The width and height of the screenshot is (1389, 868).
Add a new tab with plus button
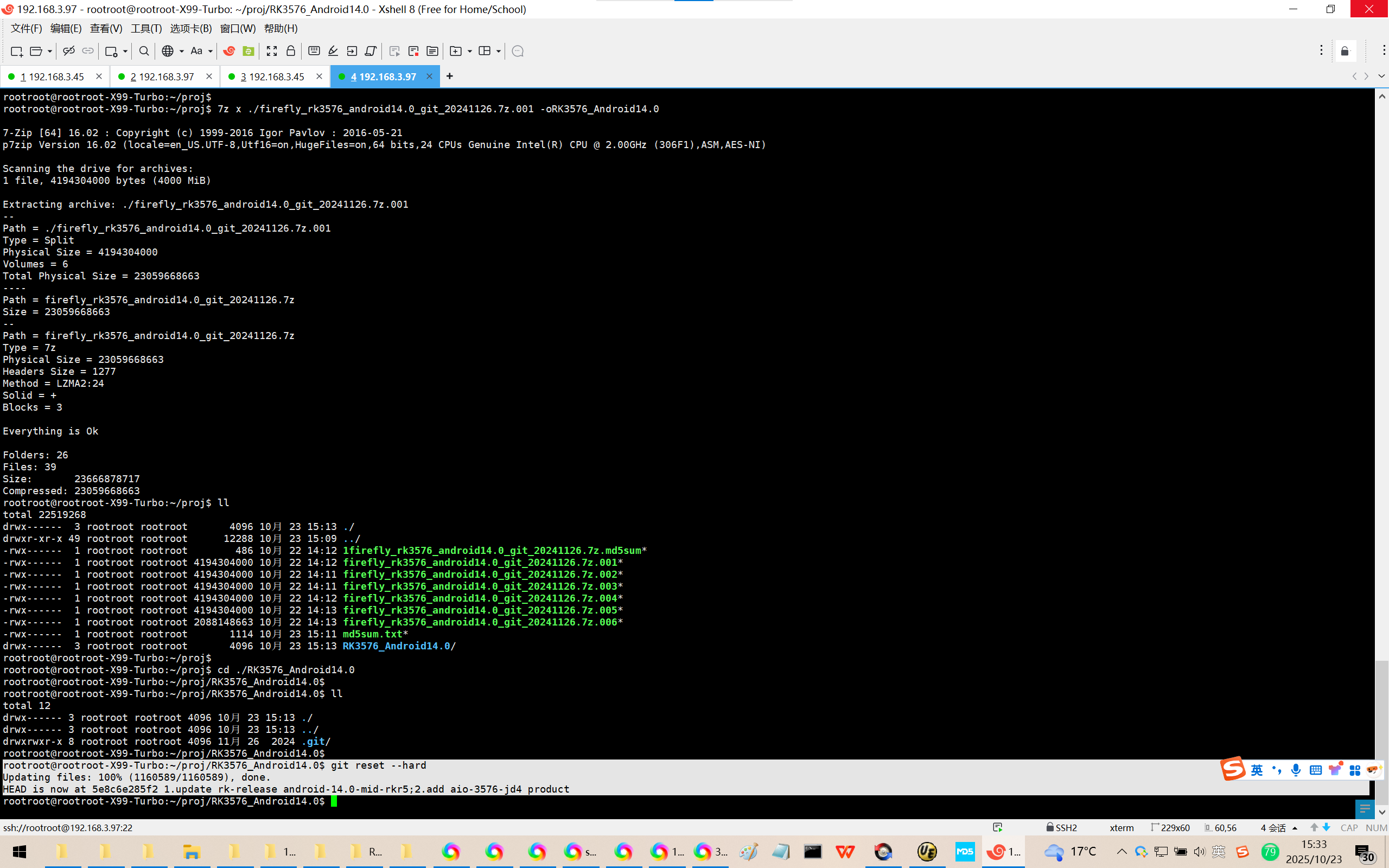(x=449, y=76)
